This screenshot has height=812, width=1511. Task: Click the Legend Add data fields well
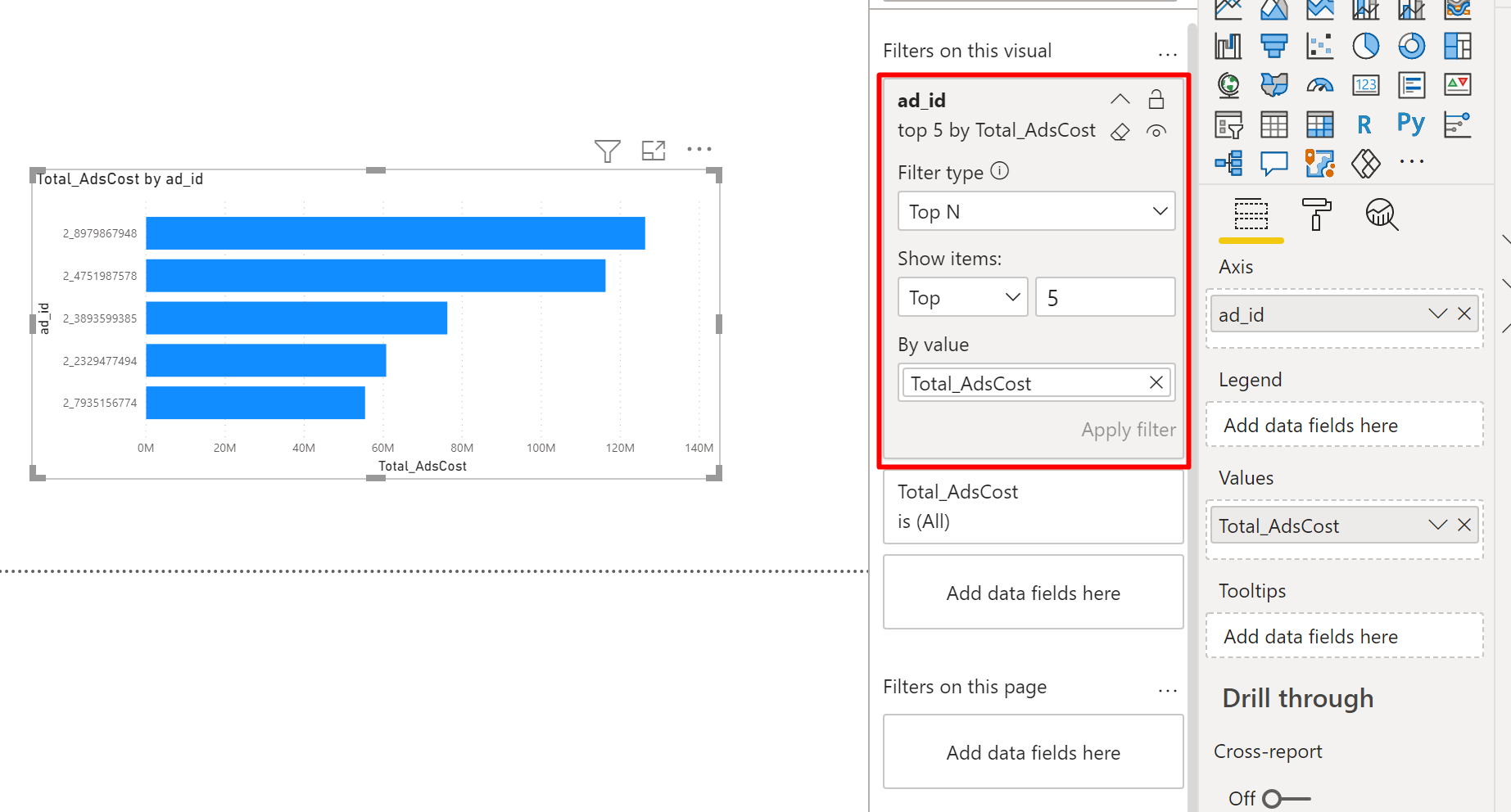(1344, 426)
